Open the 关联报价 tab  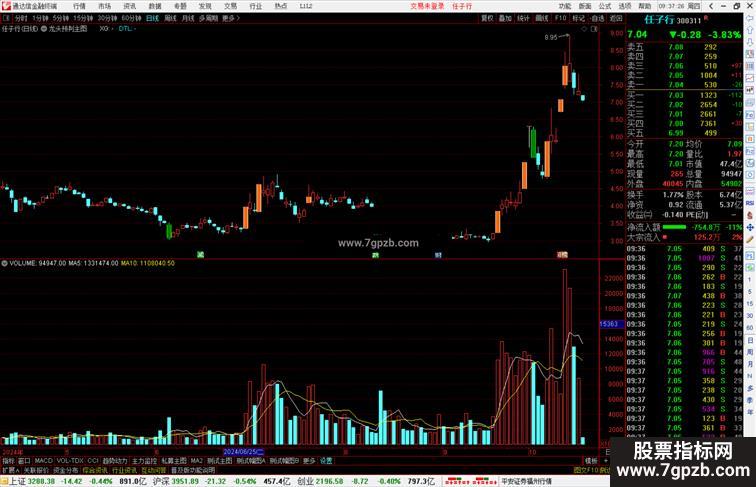[x=36, y=470]
